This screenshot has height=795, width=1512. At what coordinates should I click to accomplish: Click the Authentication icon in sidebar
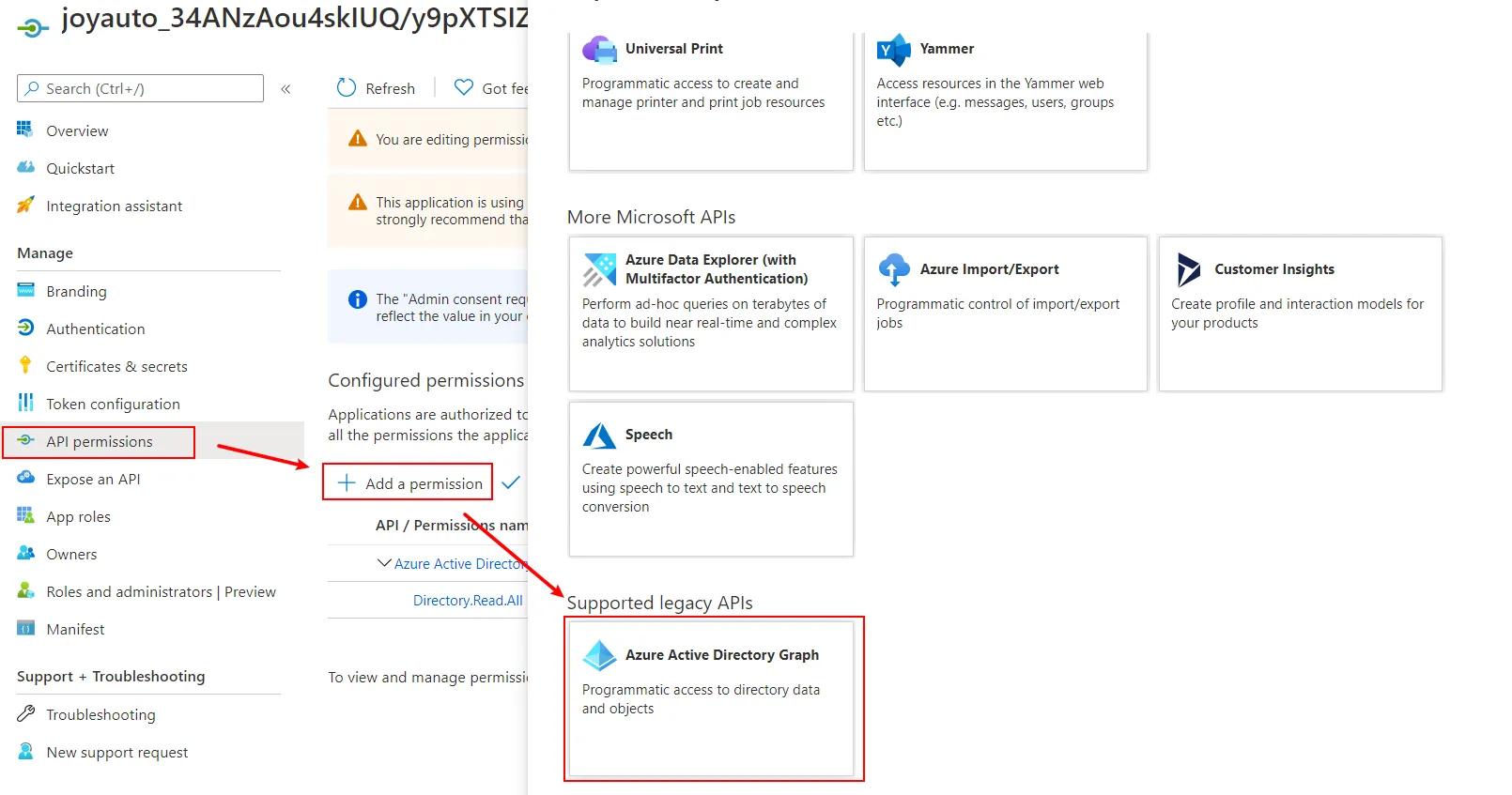point(25,328)
